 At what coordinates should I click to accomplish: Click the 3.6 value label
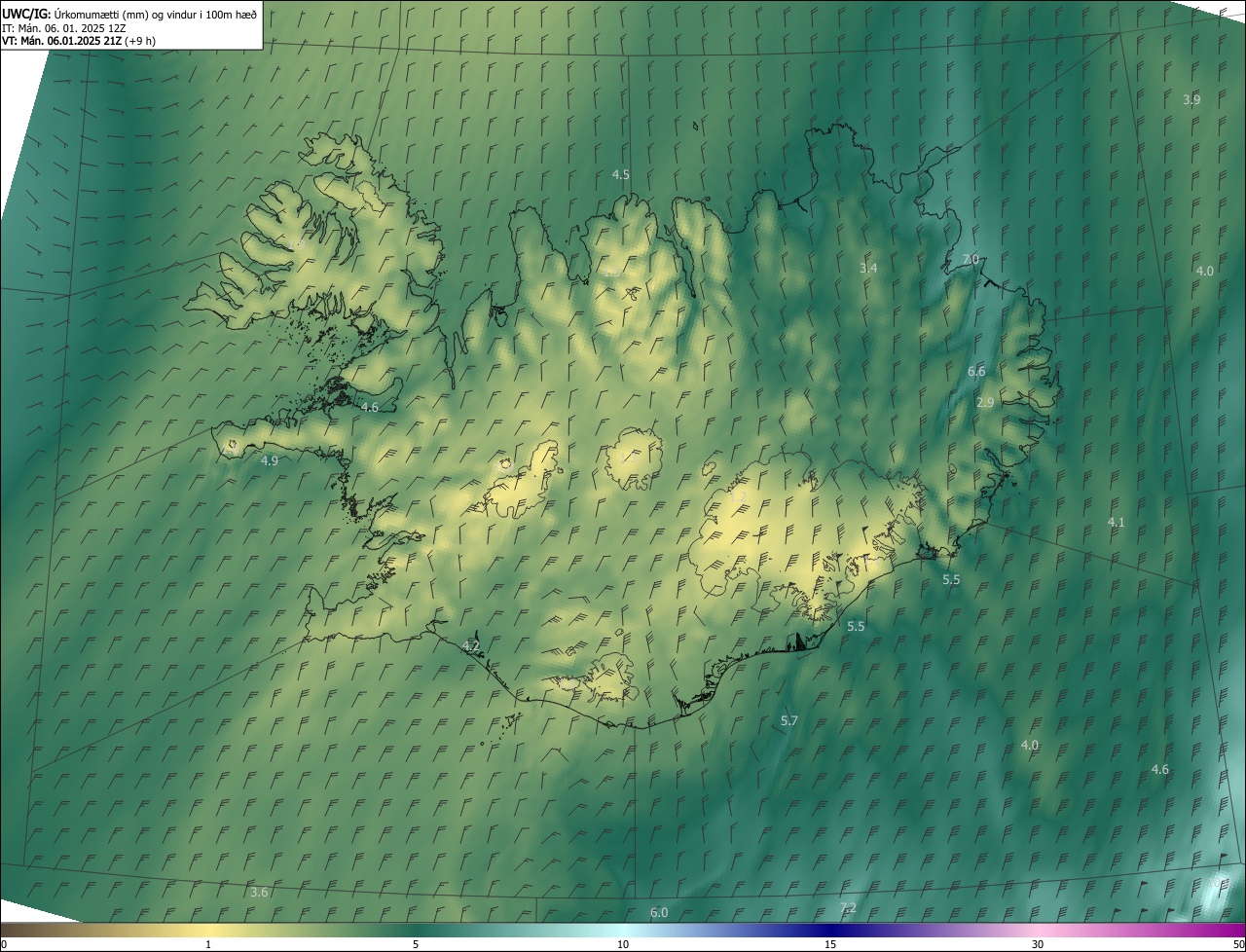[259, 892]
